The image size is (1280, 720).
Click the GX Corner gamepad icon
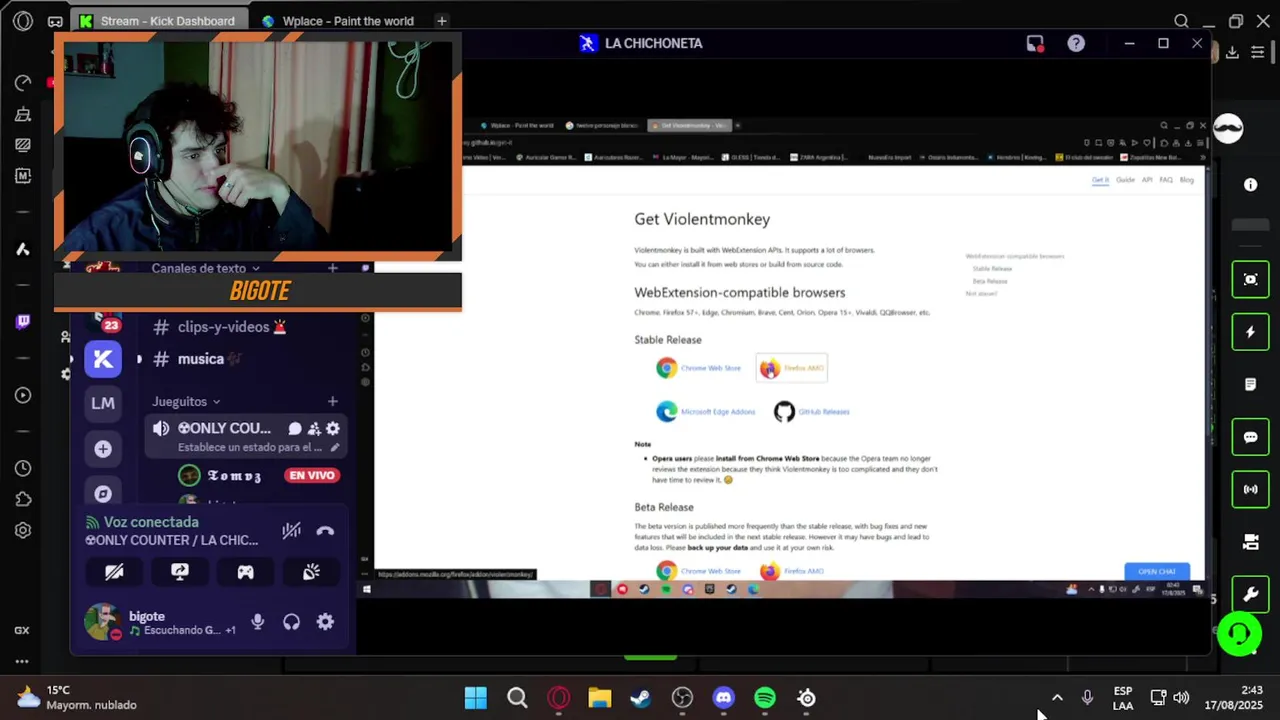click(55, 21)
